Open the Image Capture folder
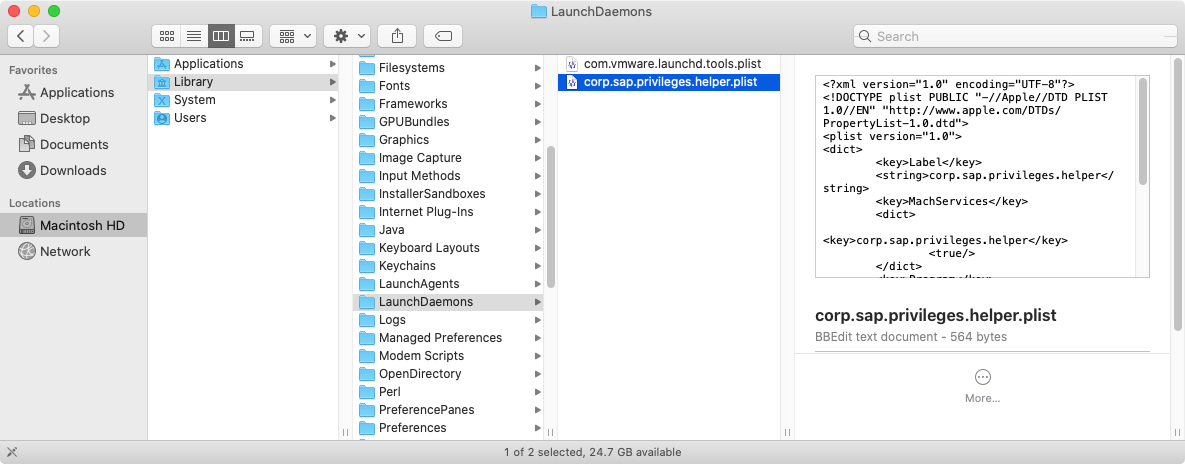 tap(449, 158)
